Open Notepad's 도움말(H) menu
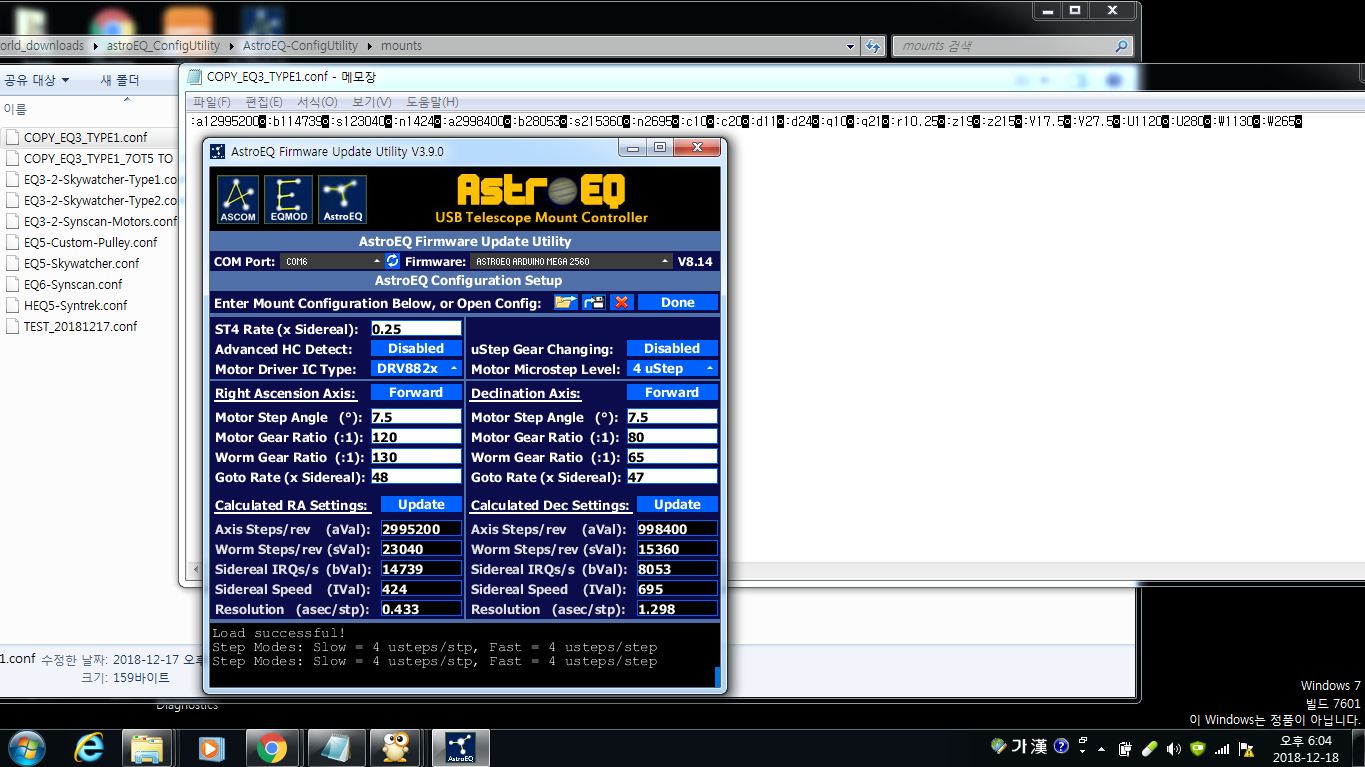 (x=432, y=102)
